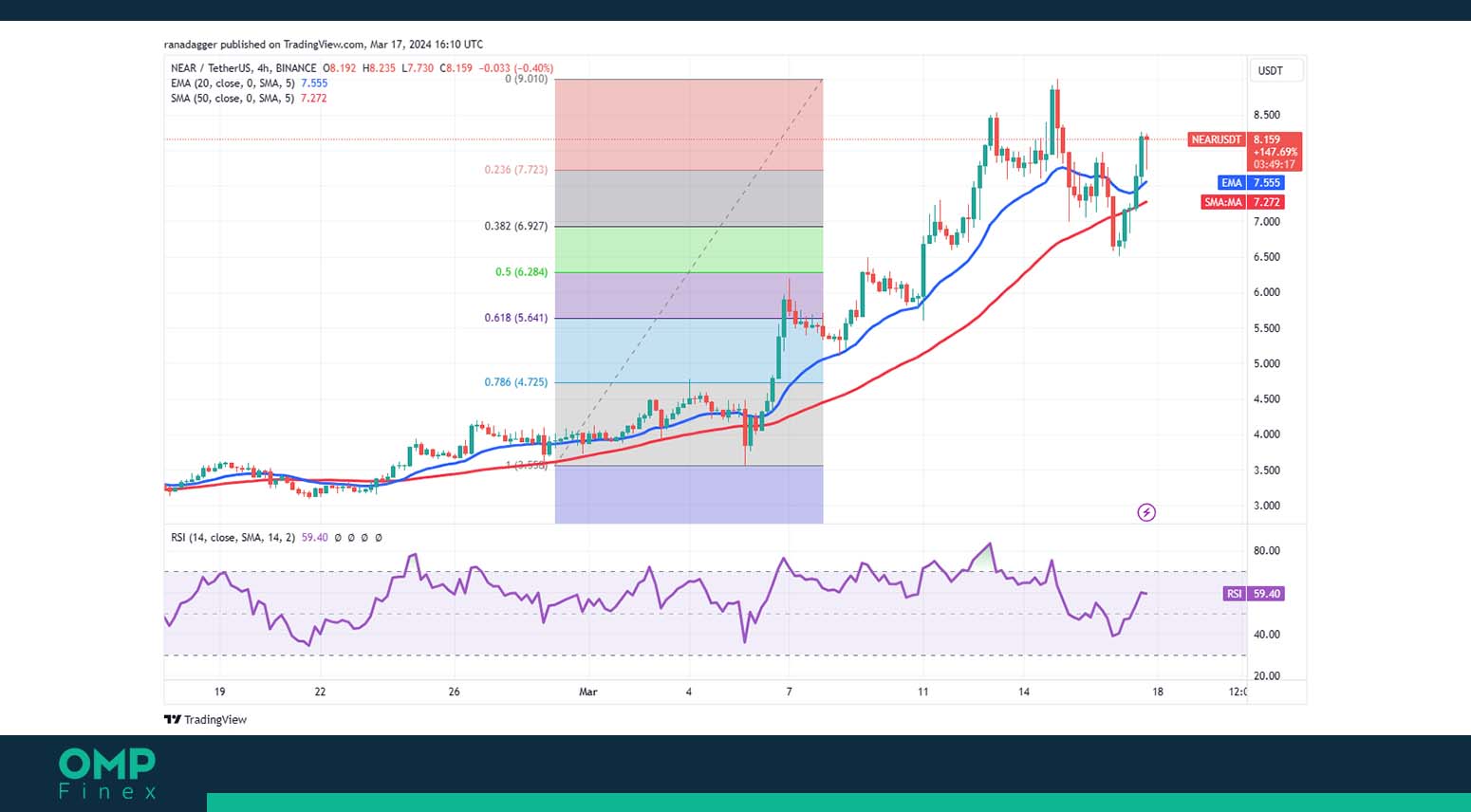
Task: Click the +147.69% change on price tag
Action: tap(1275, 152)
